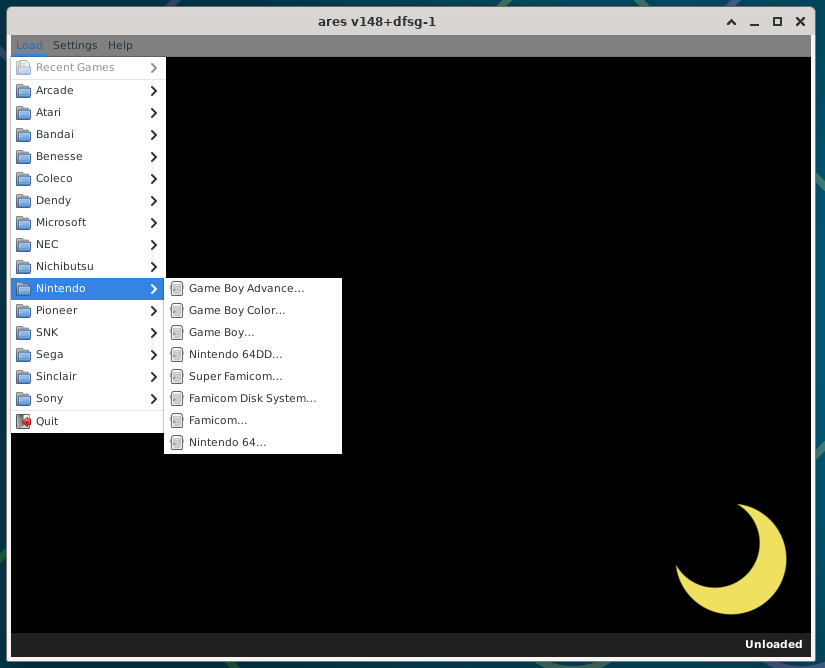Screen dimensions: 825x668
Task: Click the Famicom Disk System icon
Action: click(177, 399)
